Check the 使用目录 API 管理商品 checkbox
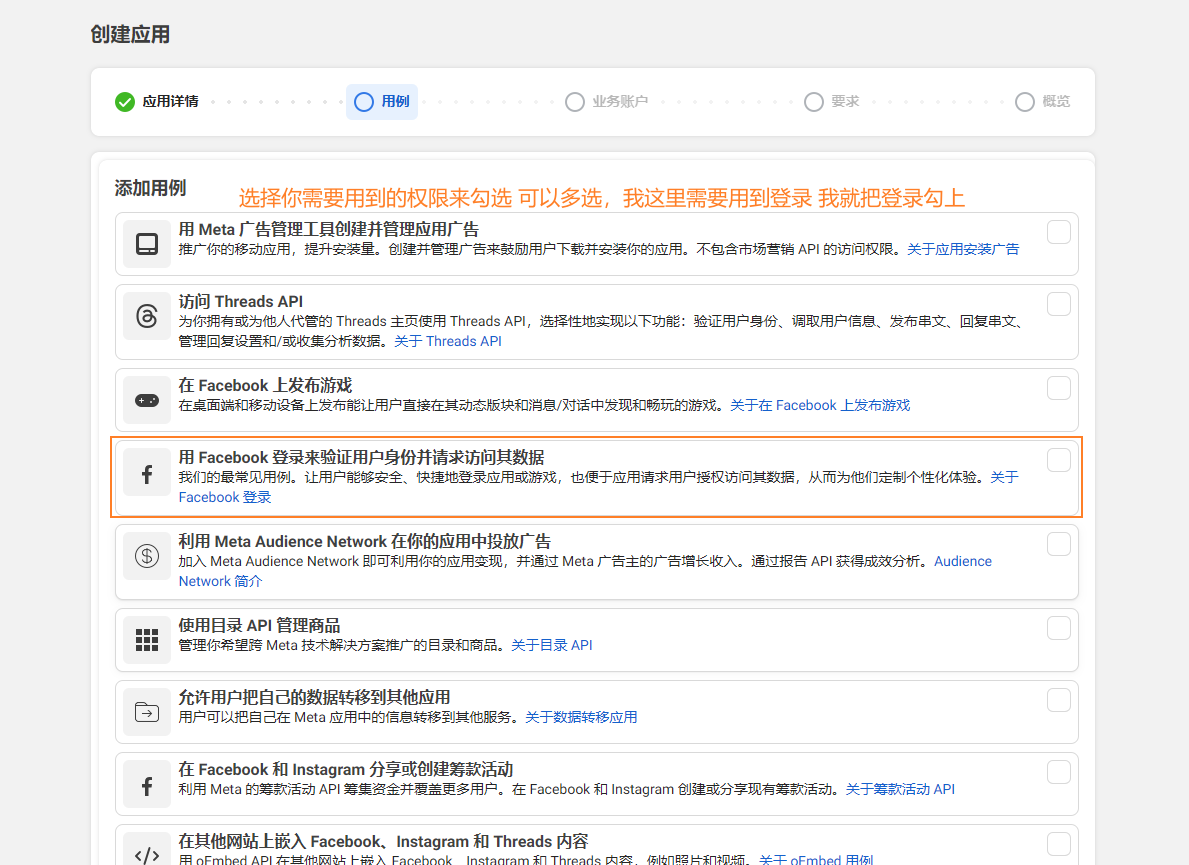This screenshot has width=1189, height=865. point(1058,628)
